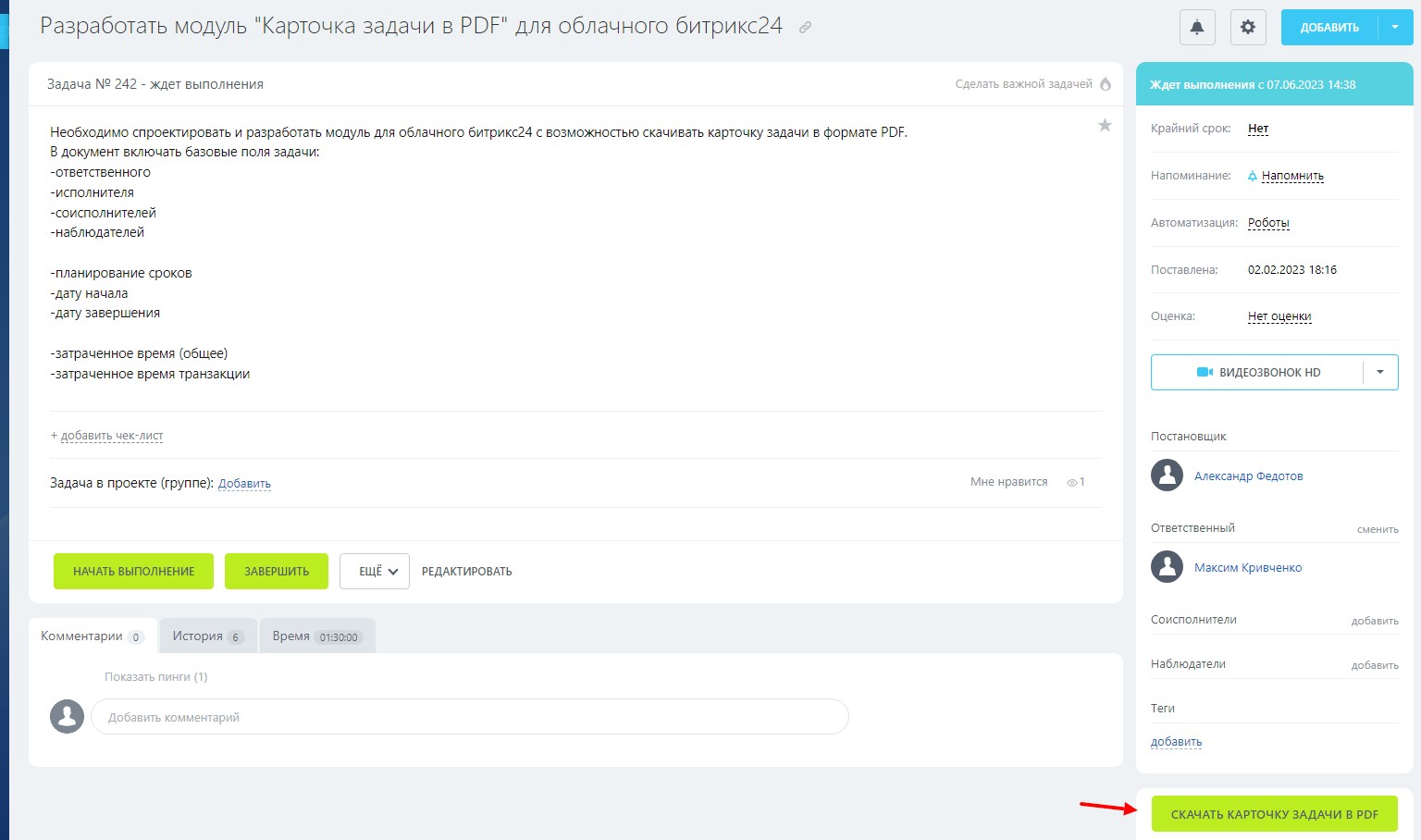Open the Время tab

[x=317, y=636]
